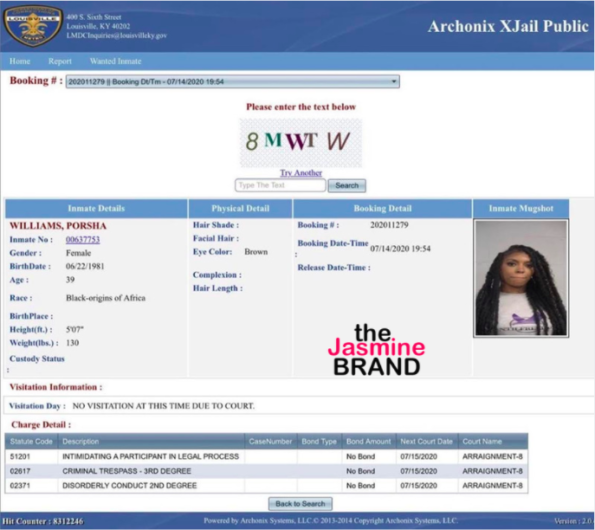Viewport: 595px width, 530px height.
Task: Click the Try Another captcha link
Action: (x=301, y=173)
